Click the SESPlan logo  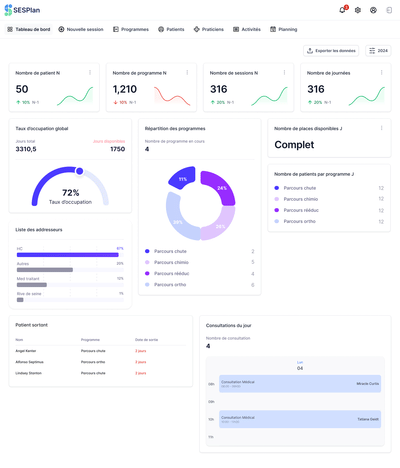[22, 10]
